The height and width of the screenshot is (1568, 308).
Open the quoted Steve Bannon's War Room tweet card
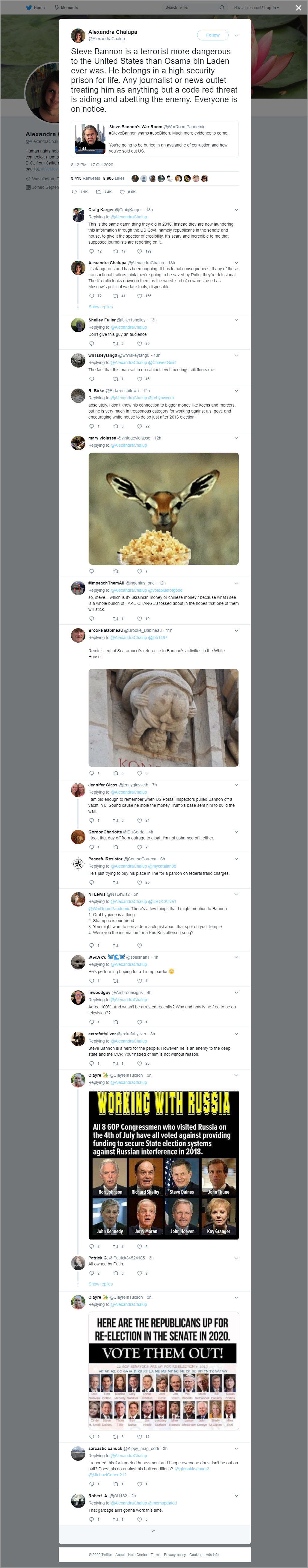[155, 138]
